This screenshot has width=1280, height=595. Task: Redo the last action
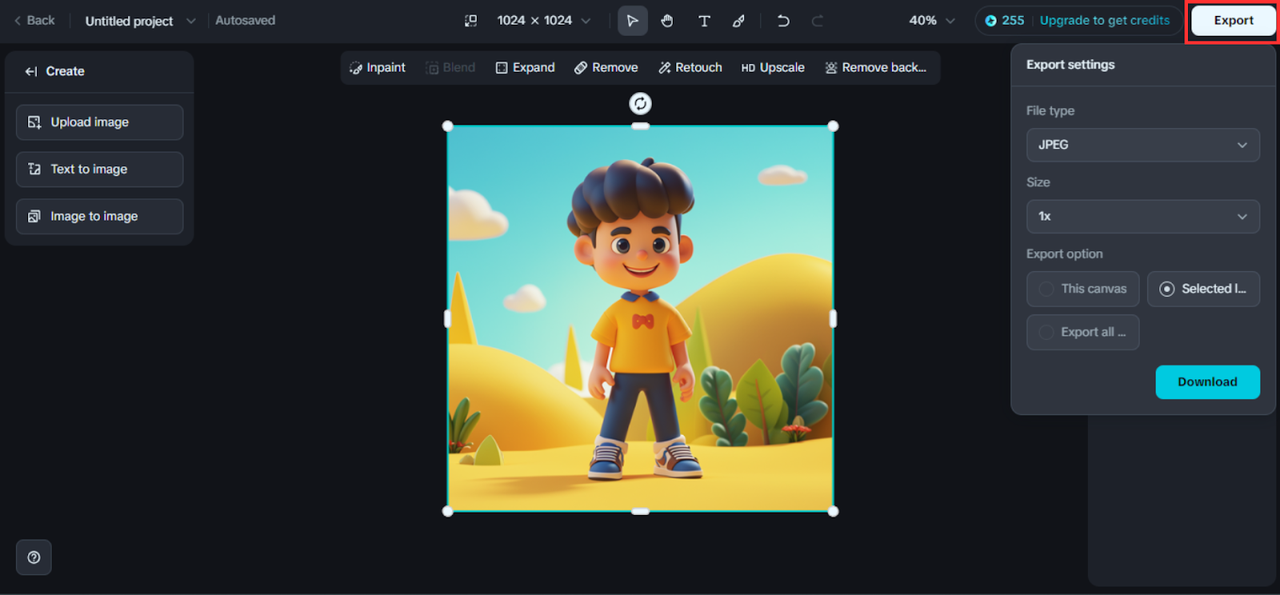[817, 20]
